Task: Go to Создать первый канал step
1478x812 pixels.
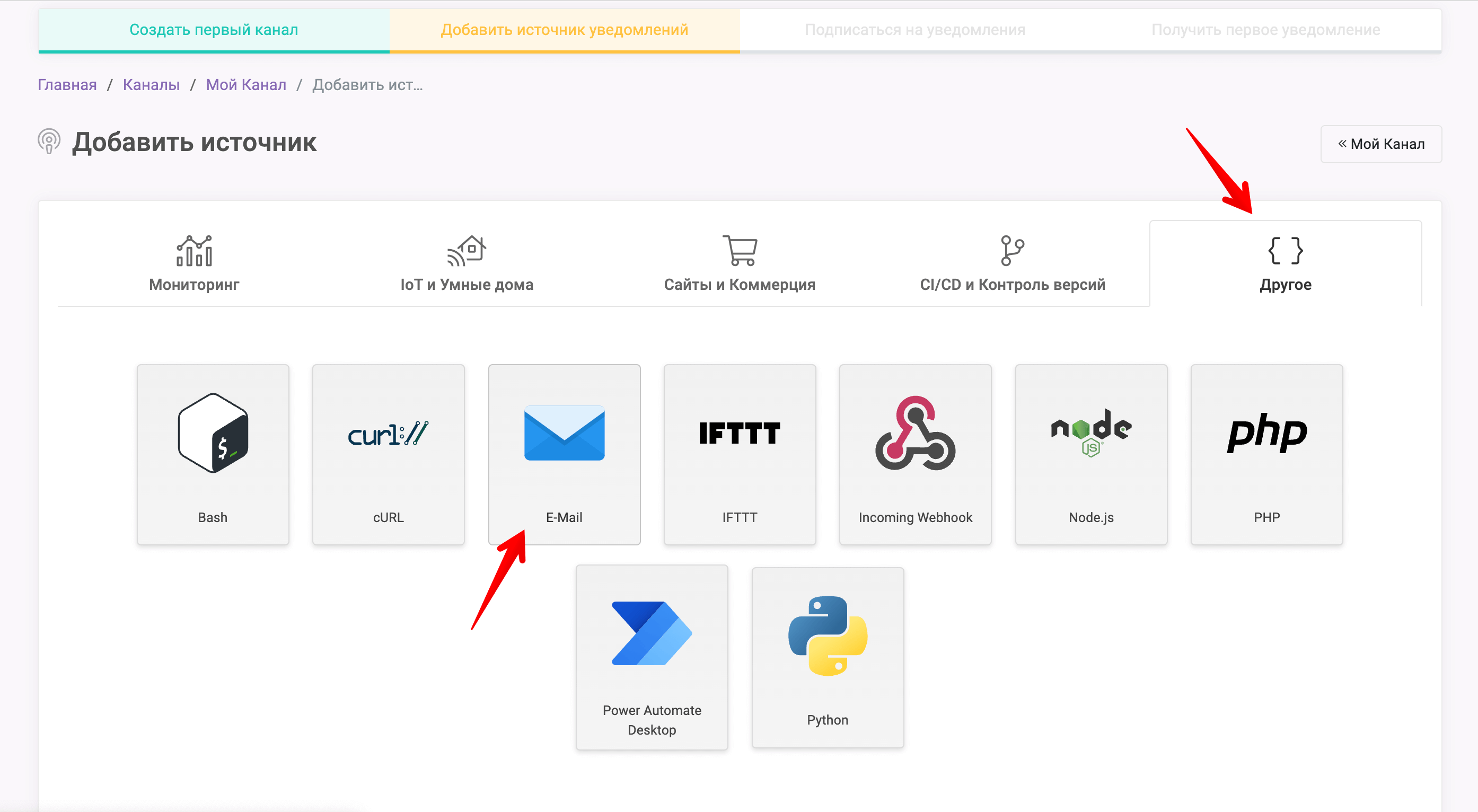Action: point(214,30)
